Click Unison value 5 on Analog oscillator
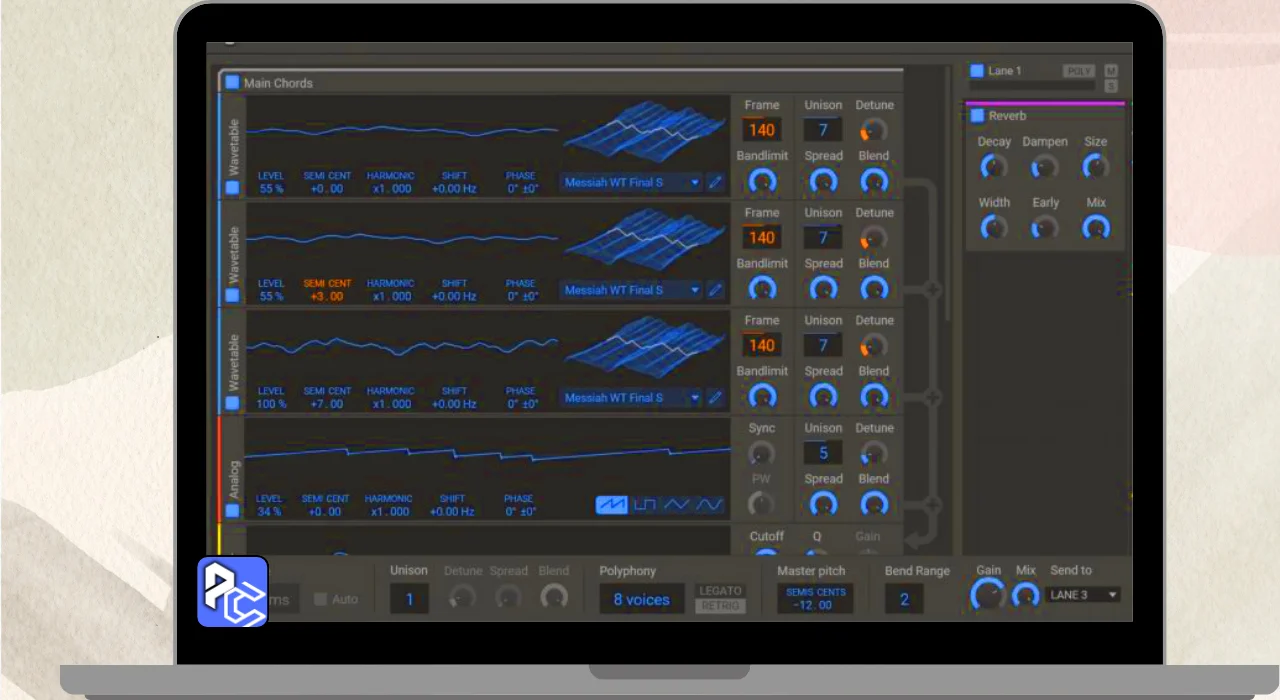The height and width of the screenshot is (700, 1280). click(823, 452)
